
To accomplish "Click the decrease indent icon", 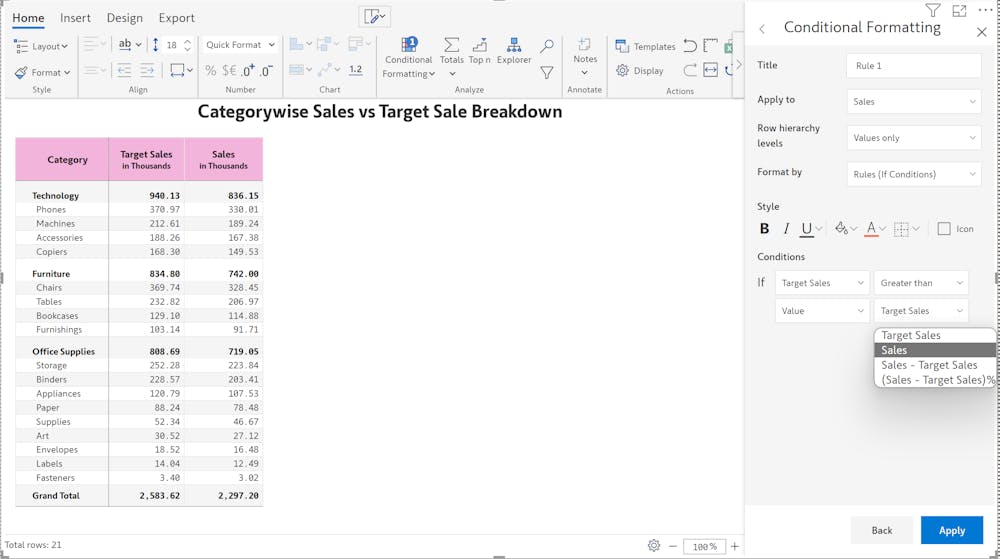I will 124,70.
